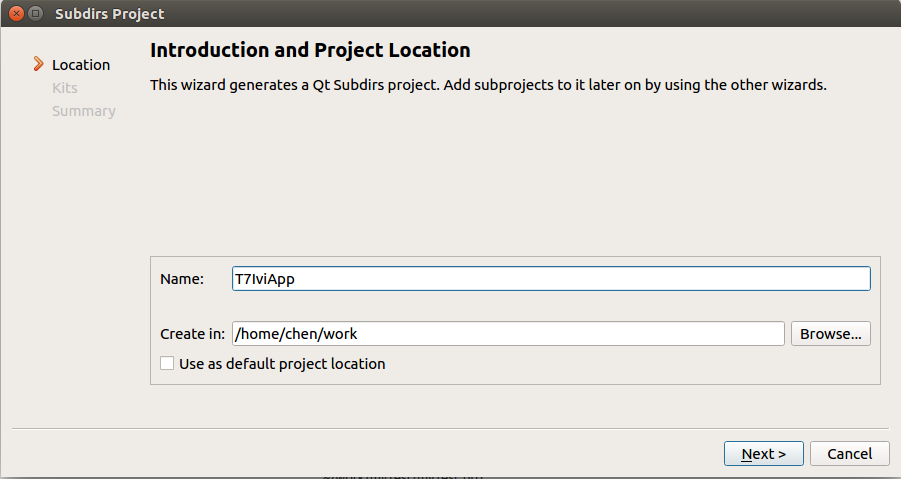Click the 'Create in:' field label
The height and width of the screenshot is (479, 901).
tap(192, 334)
